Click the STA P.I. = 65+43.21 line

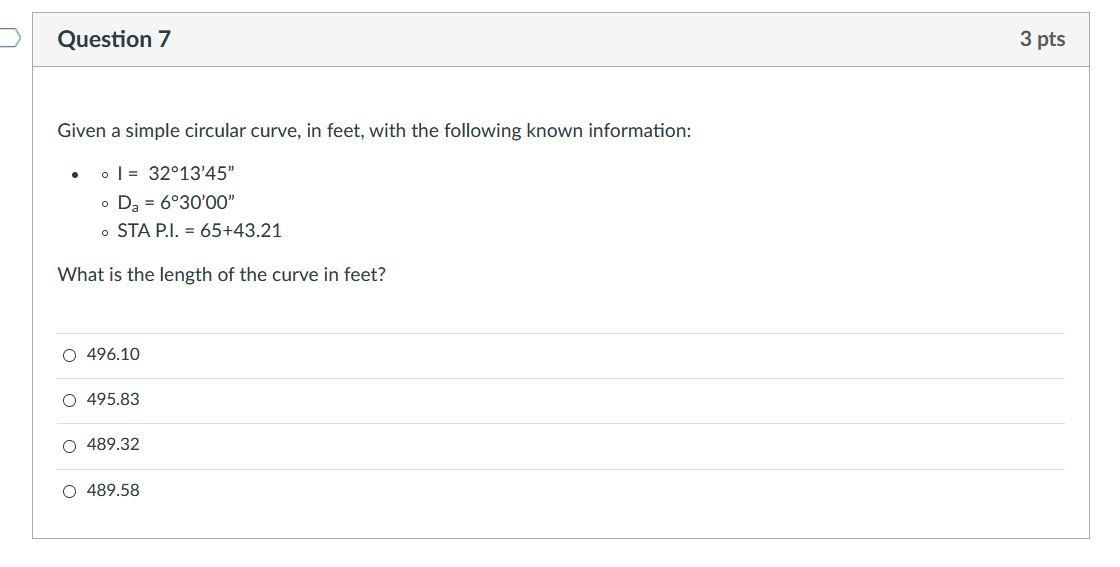pos(199,231)
